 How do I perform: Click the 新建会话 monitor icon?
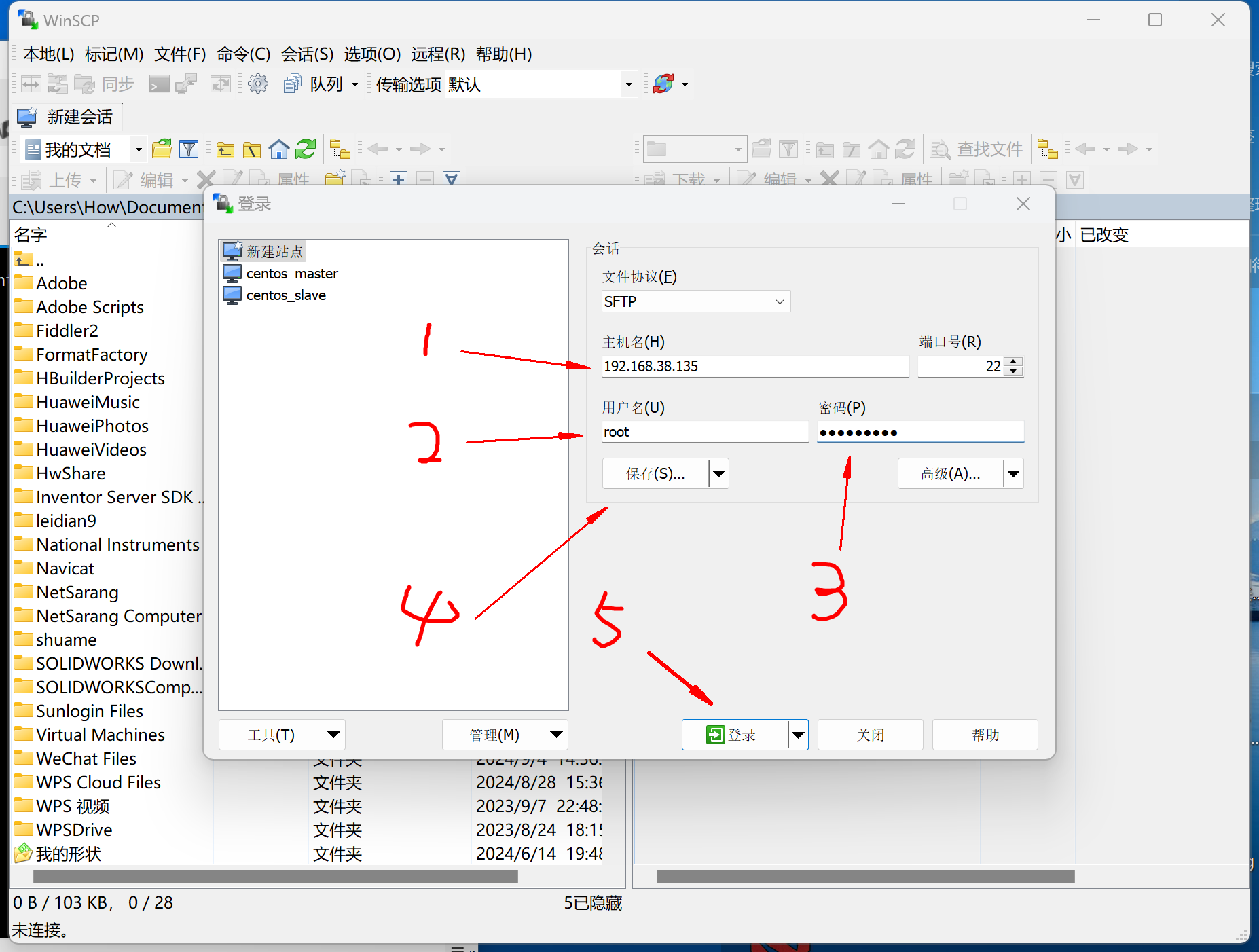tap(27, 117)
